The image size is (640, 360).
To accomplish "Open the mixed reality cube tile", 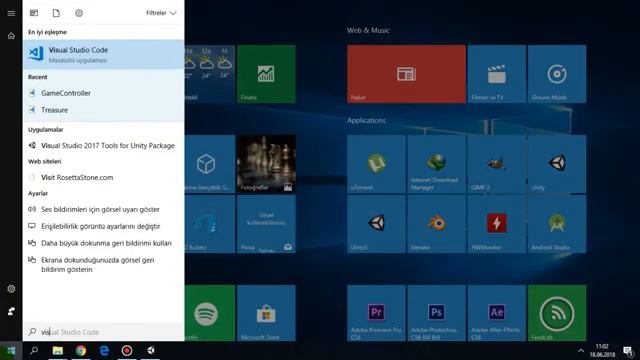I will click(210, 164).
